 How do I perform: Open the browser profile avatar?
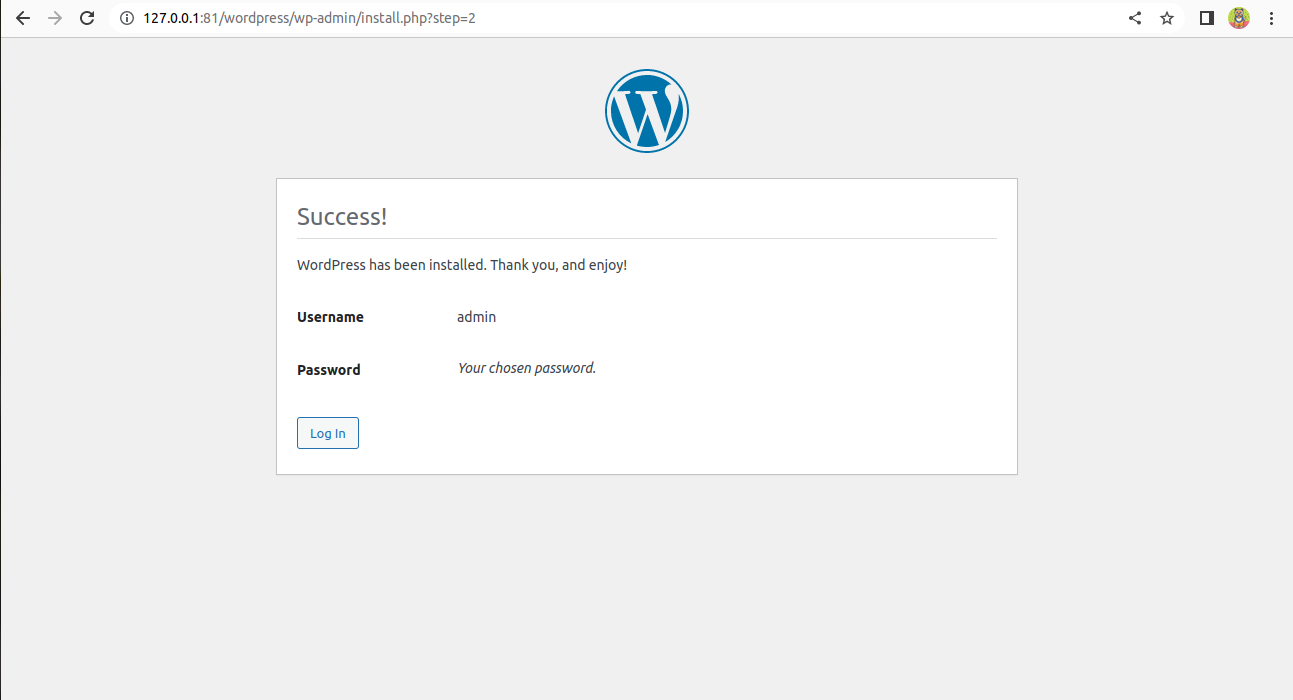click(x=1239, y=18)
